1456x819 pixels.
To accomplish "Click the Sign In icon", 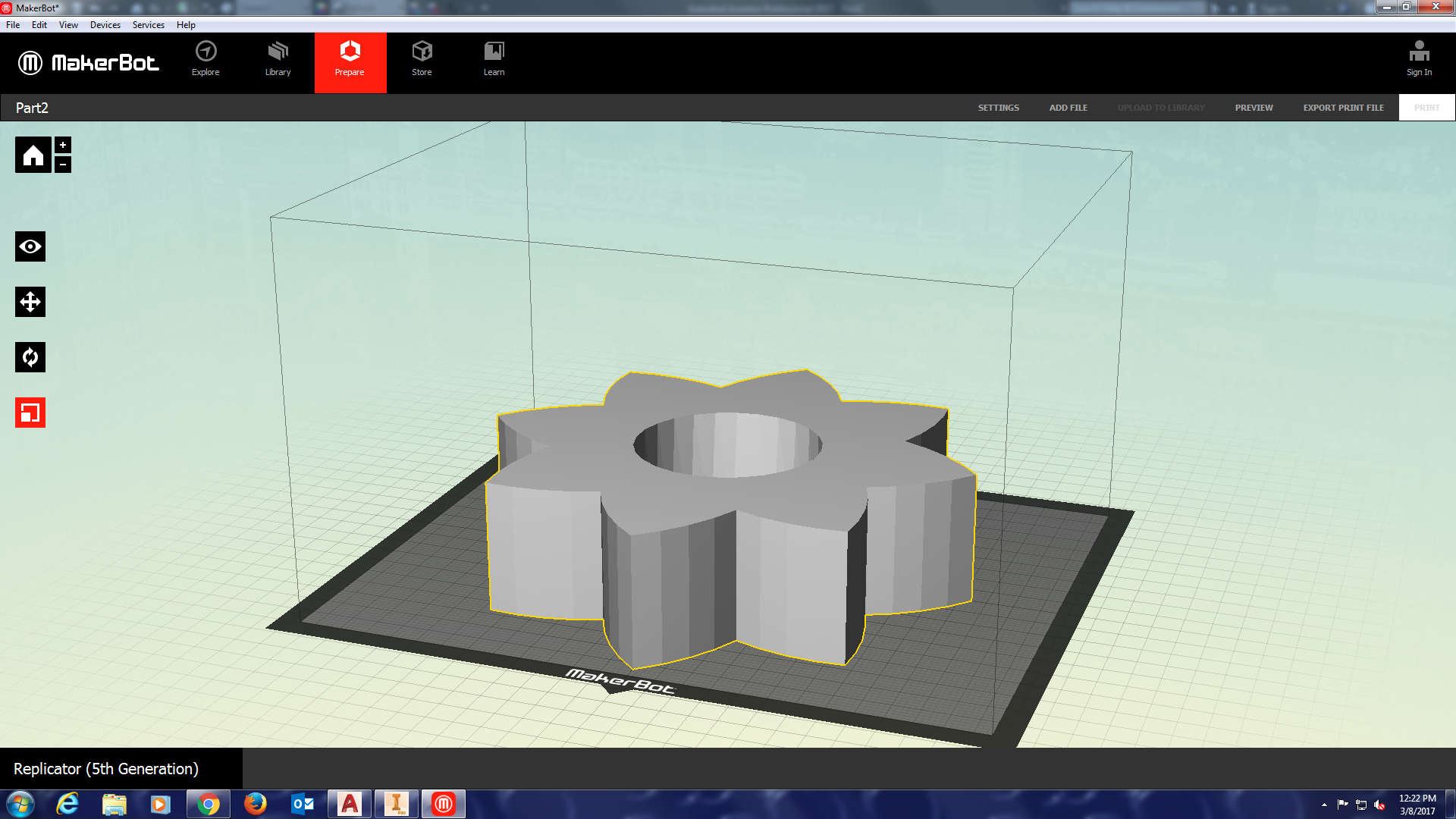I will 1419,59.
